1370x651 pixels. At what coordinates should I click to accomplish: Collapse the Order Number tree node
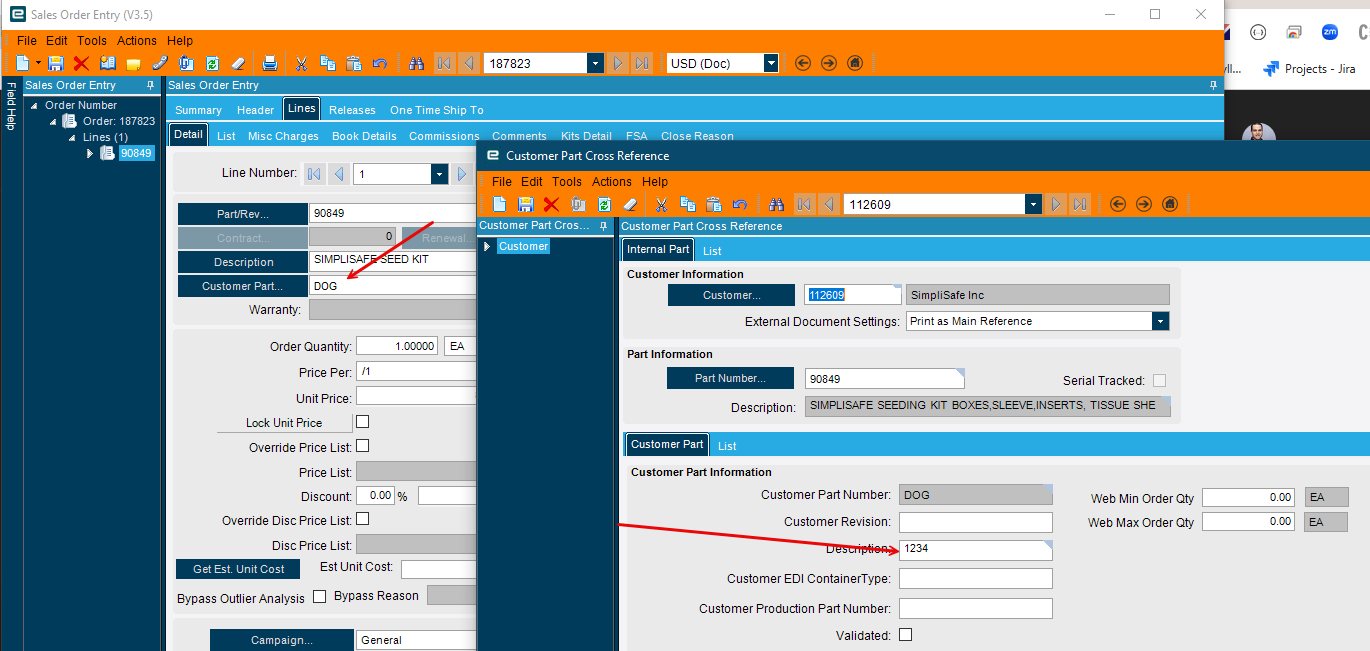point(35,105)
